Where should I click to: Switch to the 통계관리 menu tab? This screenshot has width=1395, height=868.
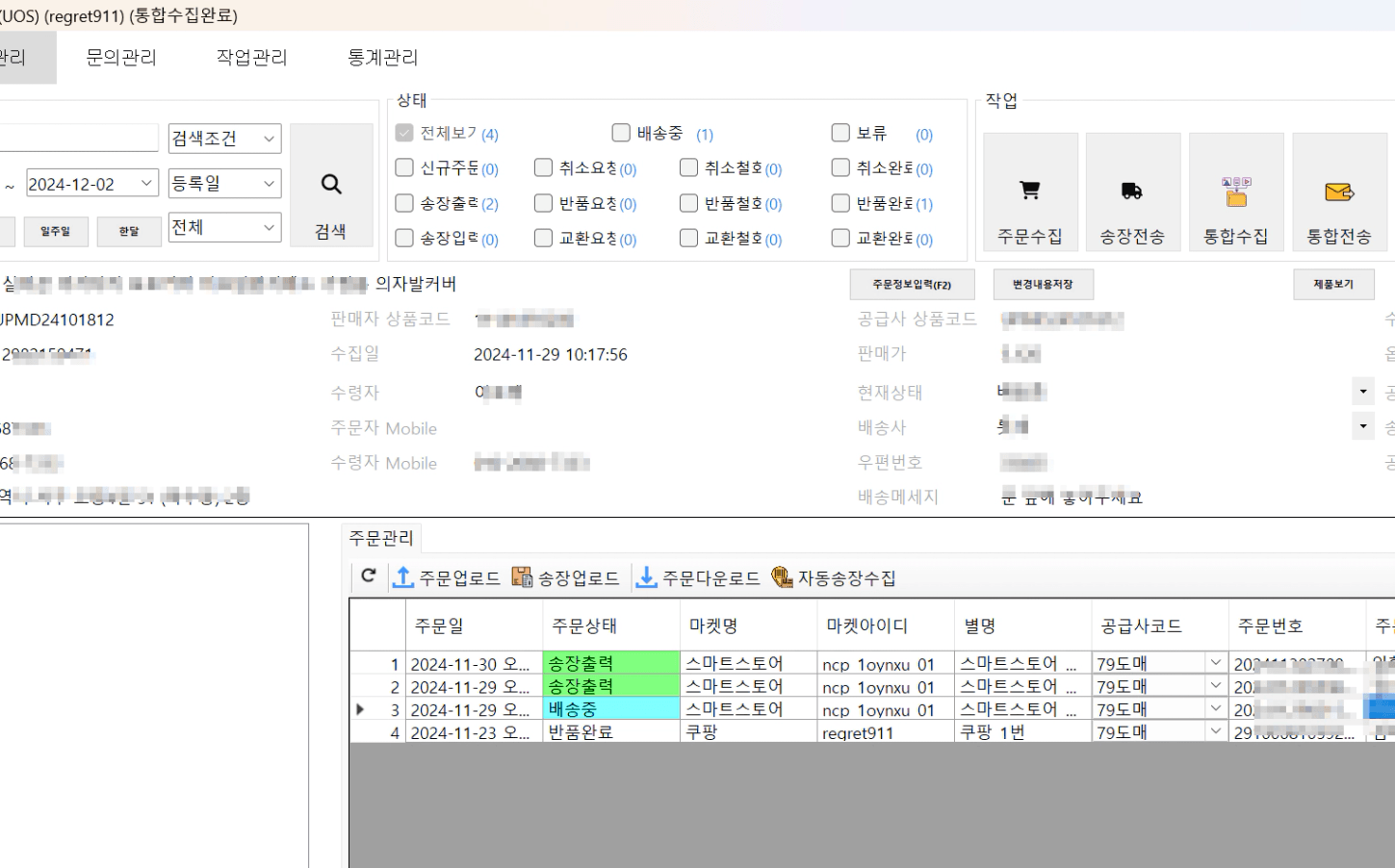[x=382, y=58]
